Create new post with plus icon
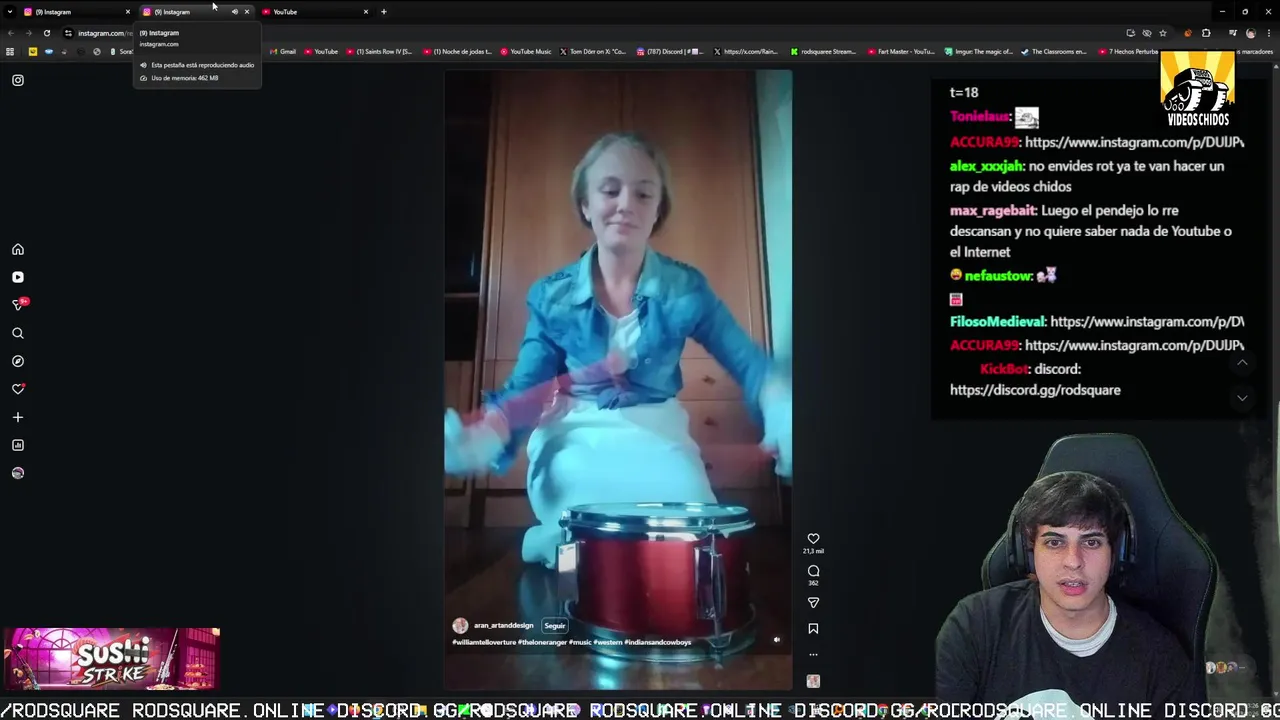 (x=18, y=417)
